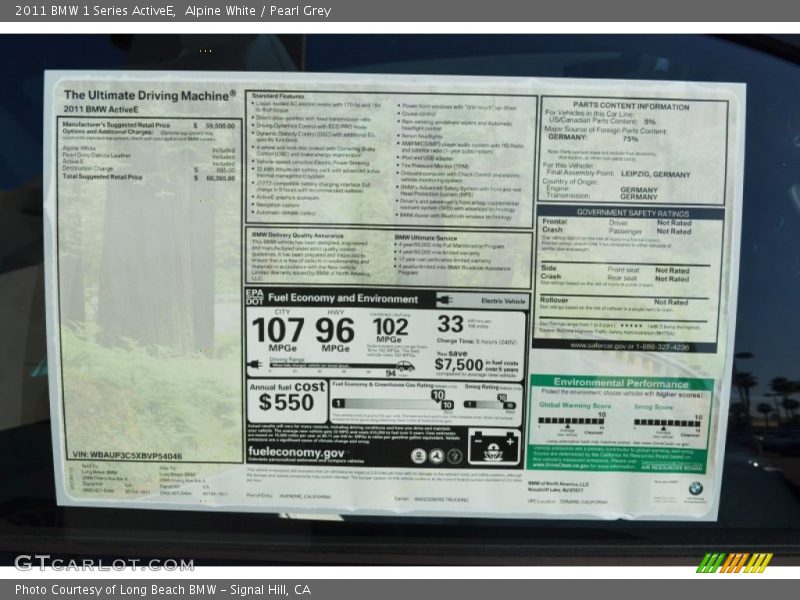The width and height of the screenshot is (800, 600).
Task: Click 'Total Suggested Retail Price' row
Action: [x=148, y=178]
